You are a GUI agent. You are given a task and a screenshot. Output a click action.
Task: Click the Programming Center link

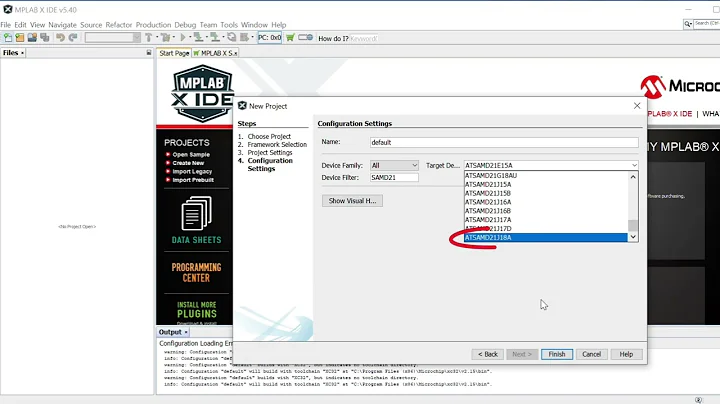197,273
